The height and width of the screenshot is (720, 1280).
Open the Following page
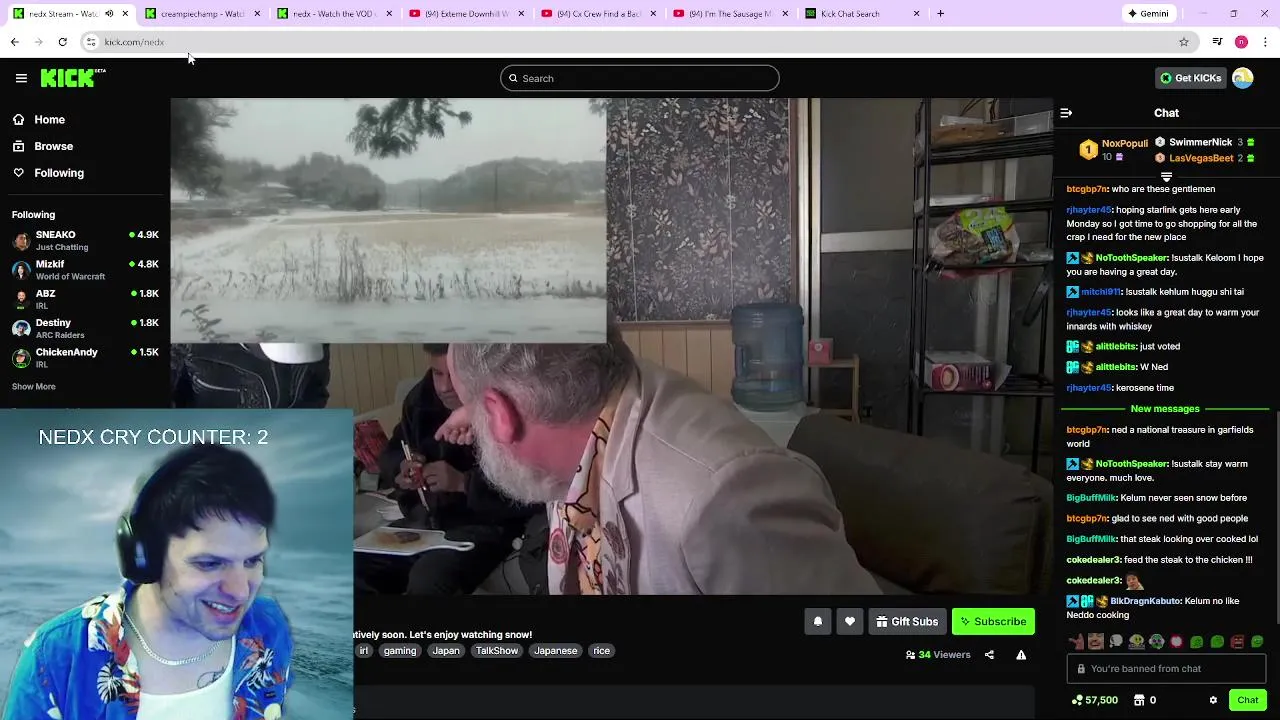tap(59, 173)
